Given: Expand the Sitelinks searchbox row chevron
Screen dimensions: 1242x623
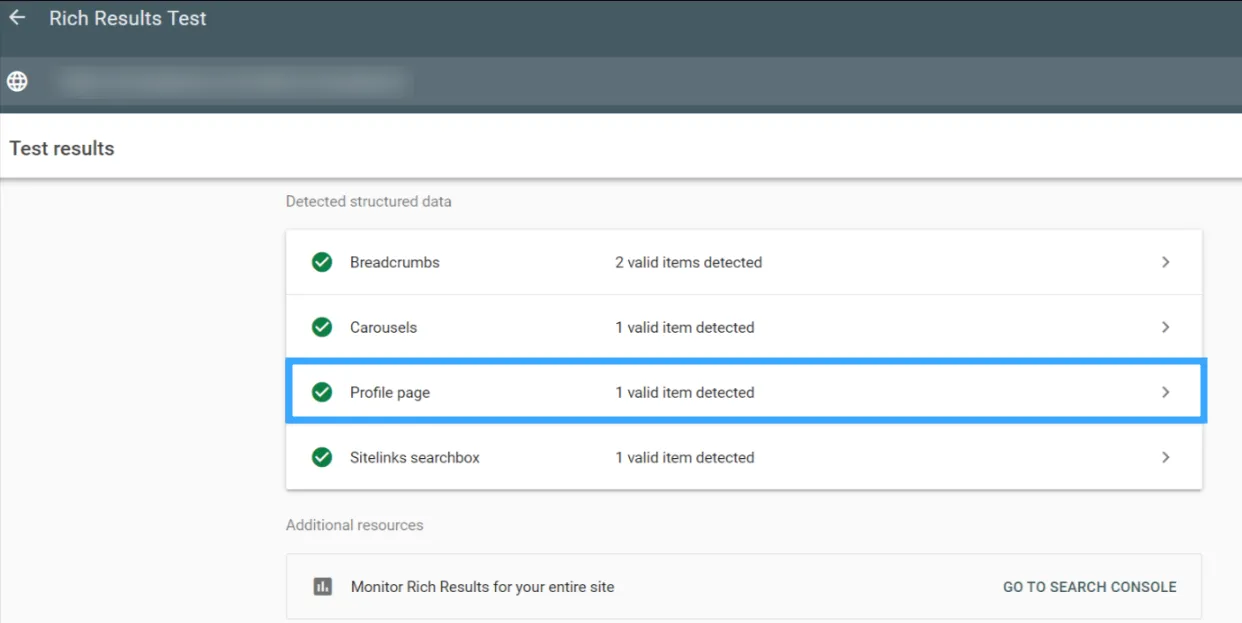Looking at the screenshot, I should coord(1165,457).
